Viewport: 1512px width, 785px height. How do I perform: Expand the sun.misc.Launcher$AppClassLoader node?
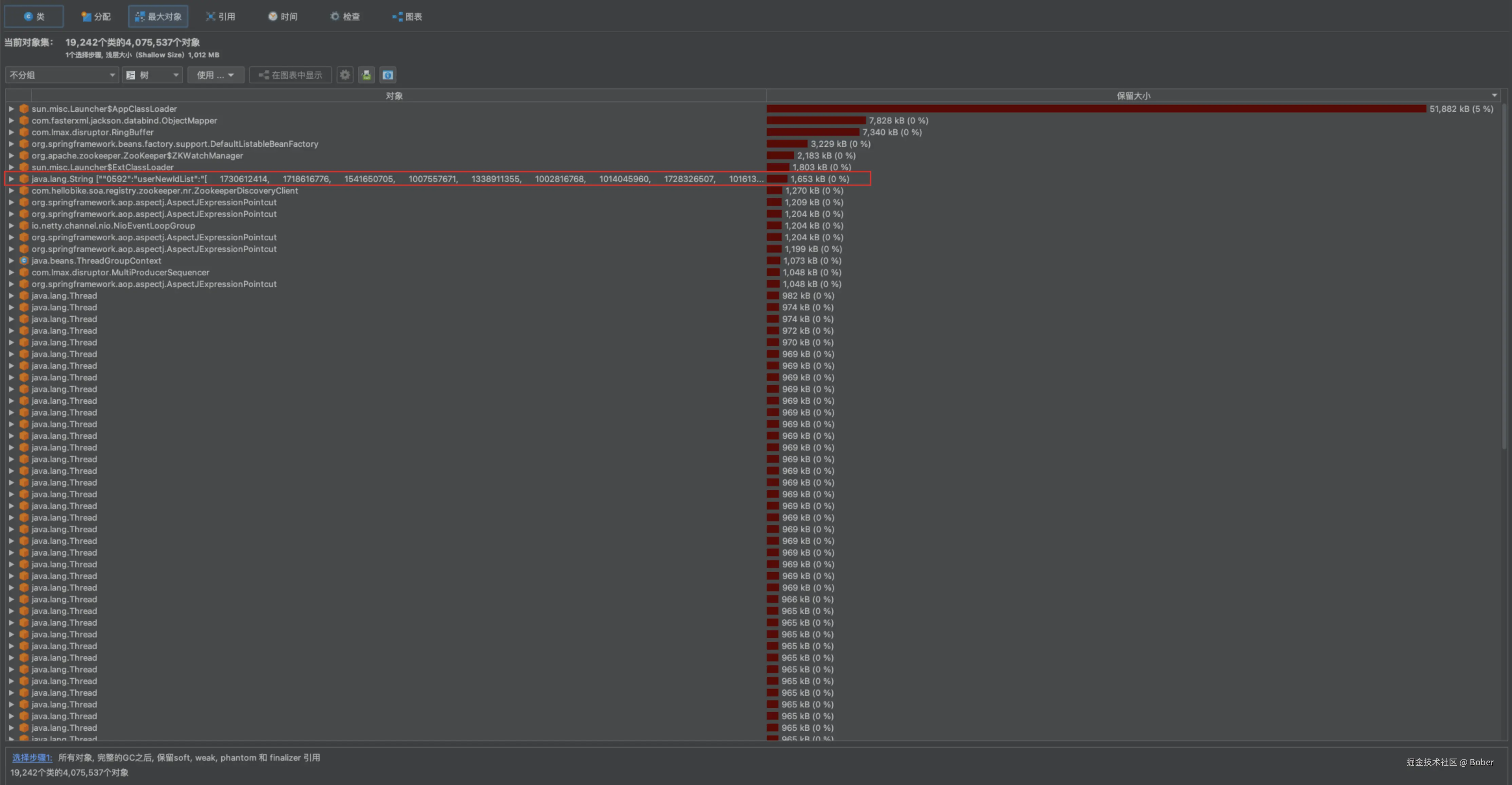click(11, 109)
